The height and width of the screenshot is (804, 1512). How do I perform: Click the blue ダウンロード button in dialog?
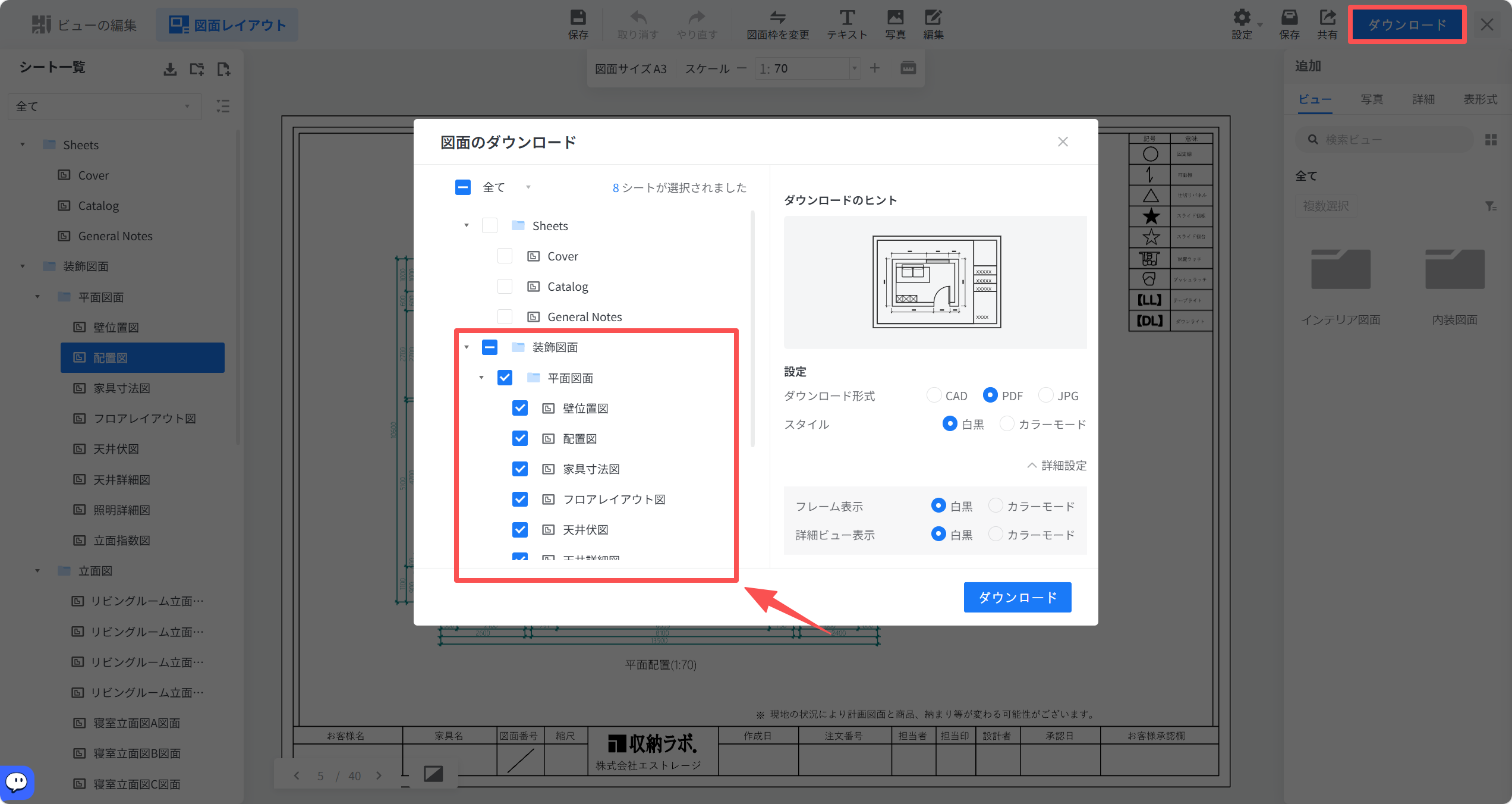coord(1018,597)
